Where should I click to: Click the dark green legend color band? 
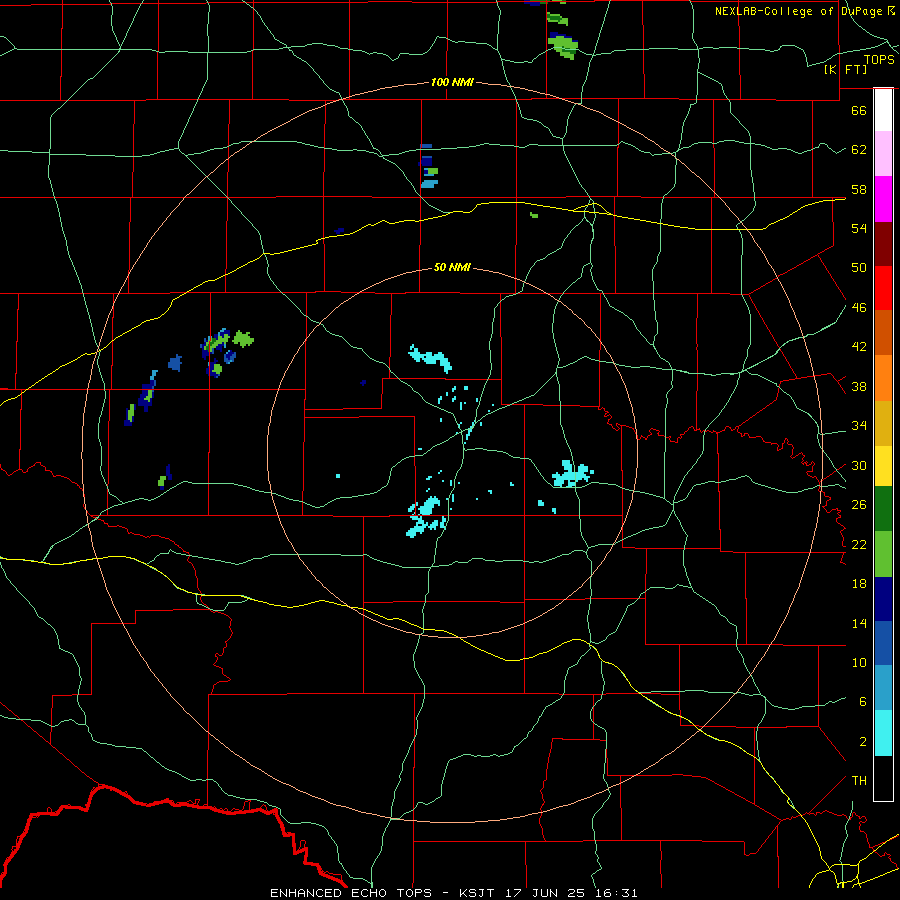click(883, 509)
